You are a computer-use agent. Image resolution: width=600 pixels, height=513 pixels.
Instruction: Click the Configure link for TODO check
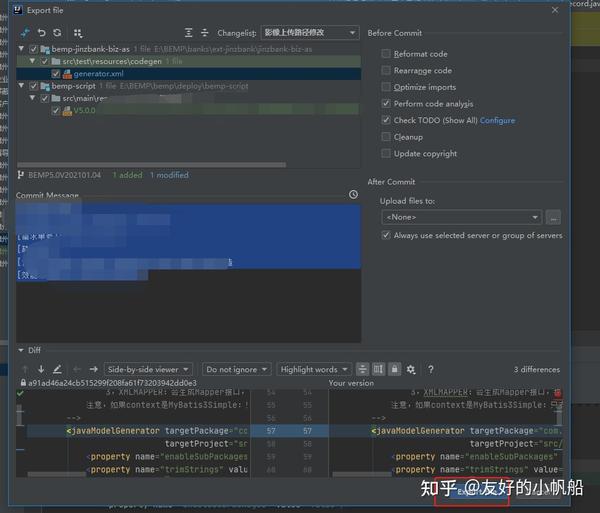tap(497, 121)
